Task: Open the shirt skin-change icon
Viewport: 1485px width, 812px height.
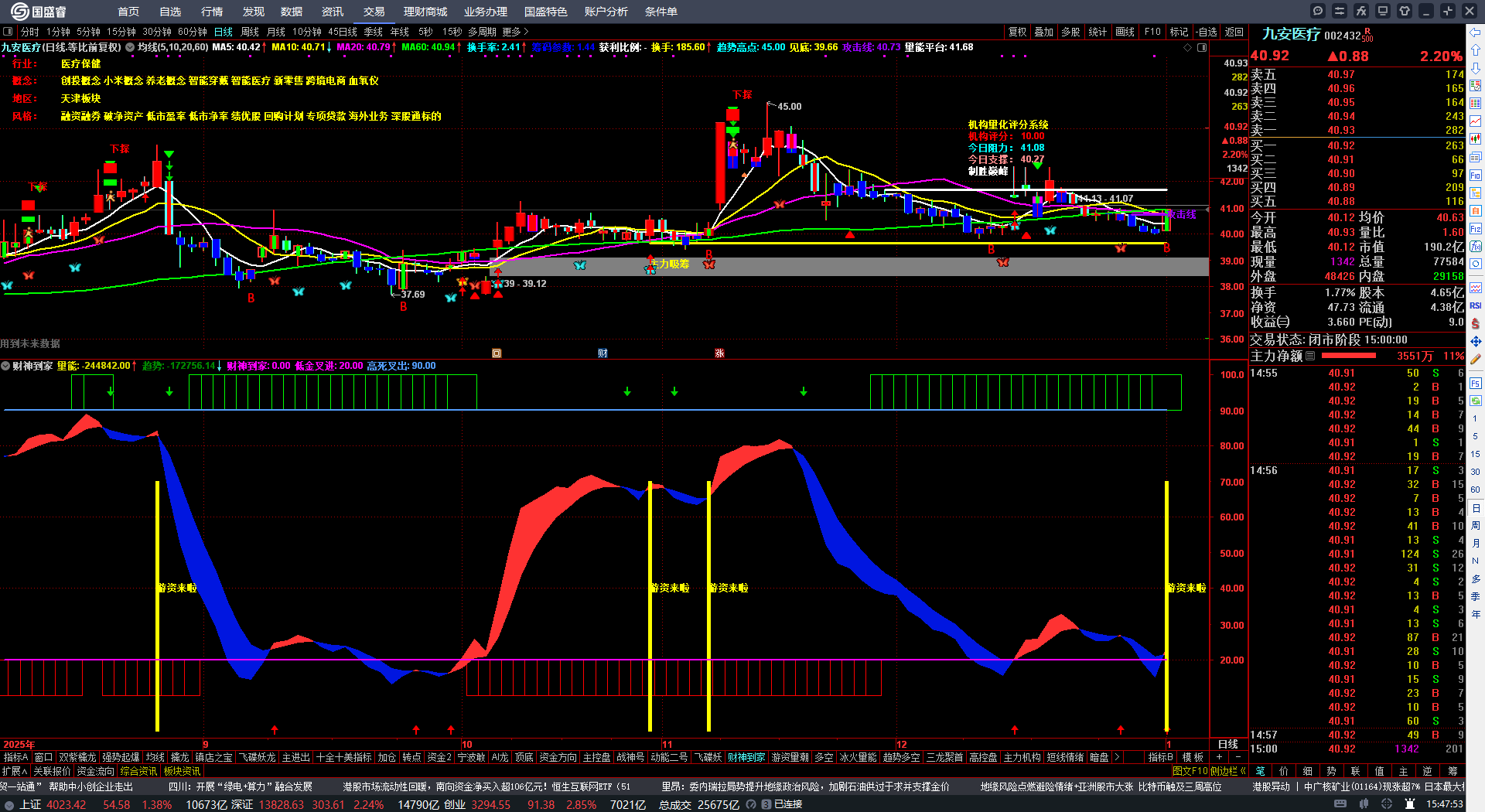Action: click(1405, 11)
